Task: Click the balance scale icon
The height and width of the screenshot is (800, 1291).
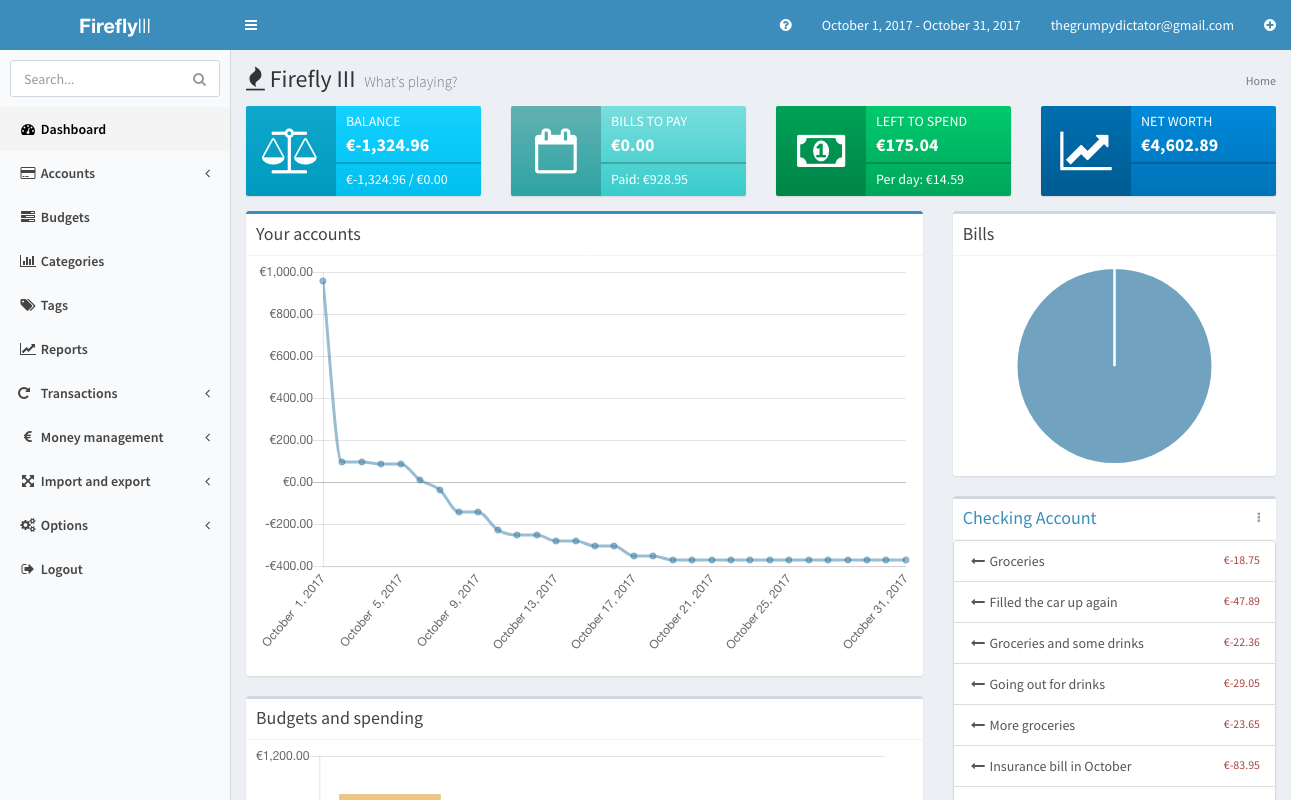Action: tap(290, 151)
